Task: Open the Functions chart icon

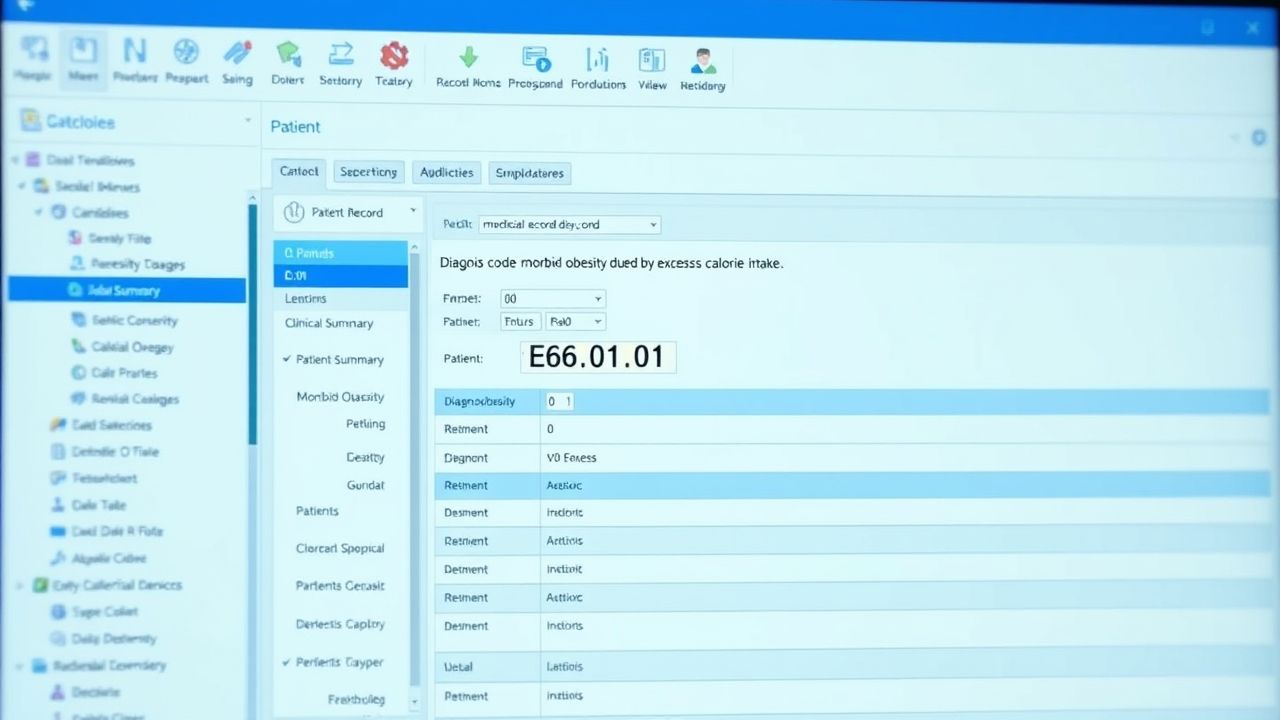Action: tap(598, 58)
